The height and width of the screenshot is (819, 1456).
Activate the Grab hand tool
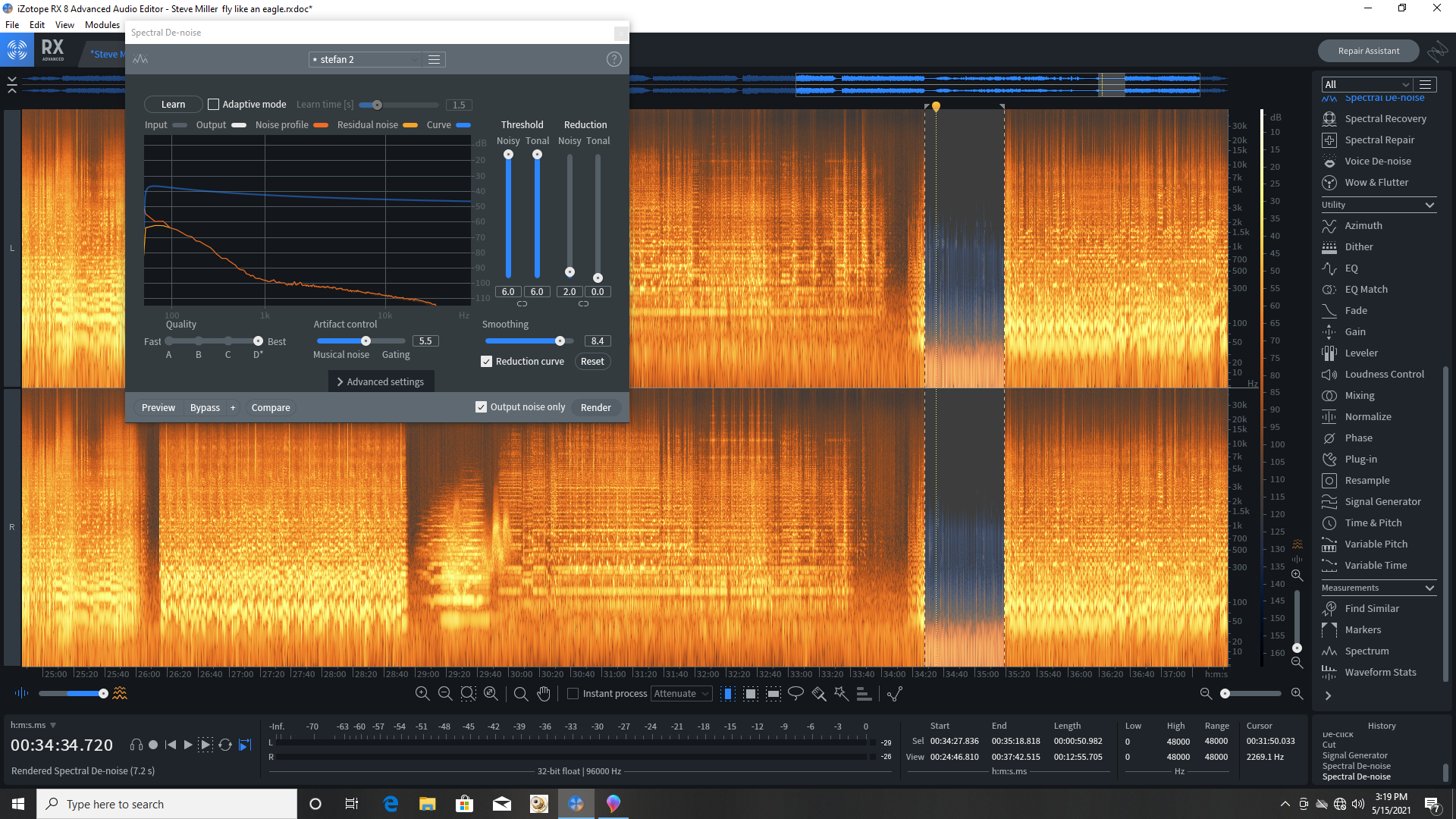tap(544, 693)
